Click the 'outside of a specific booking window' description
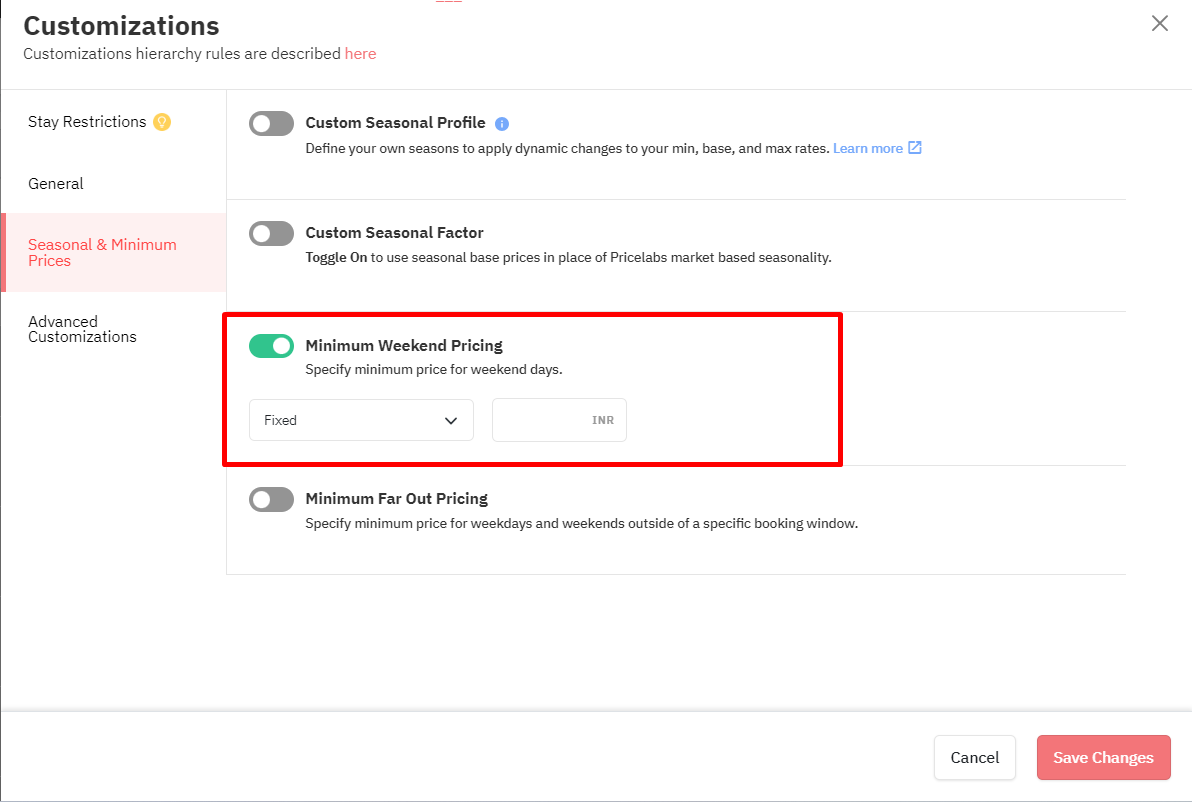 point(582,524)
